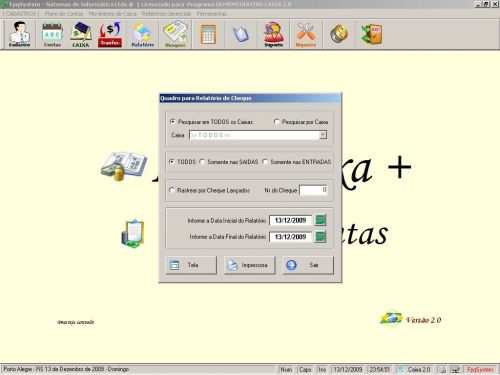Image resolution: width=500 pixels, height=375 pixels.
Task: Open the Ferramentas menu
Action: pos(212,14)
